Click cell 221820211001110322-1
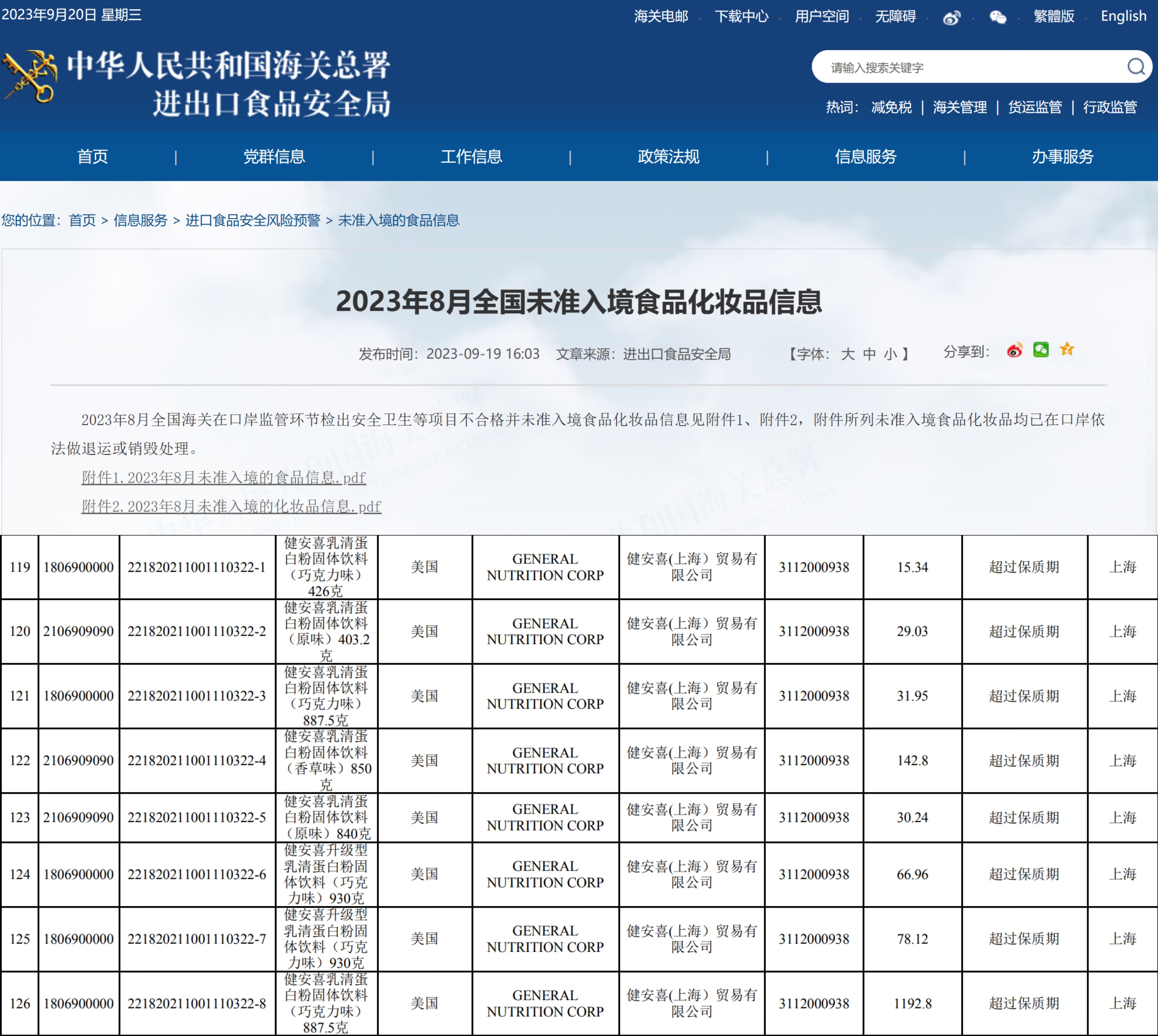The height and width of the screenshot is (1036, 1158). [x=197, y=567]
